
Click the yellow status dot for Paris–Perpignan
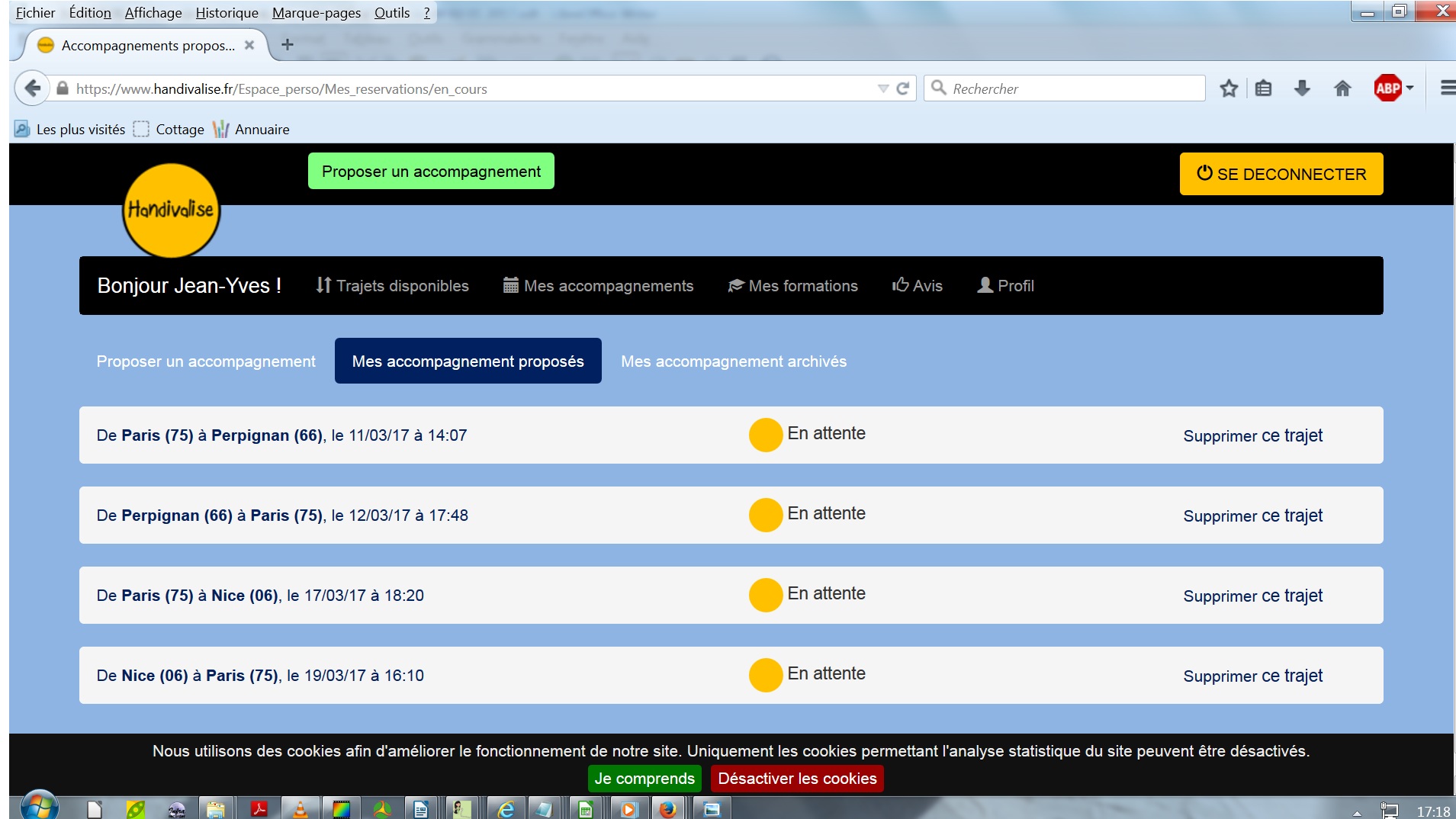click(x=766, y=435)
